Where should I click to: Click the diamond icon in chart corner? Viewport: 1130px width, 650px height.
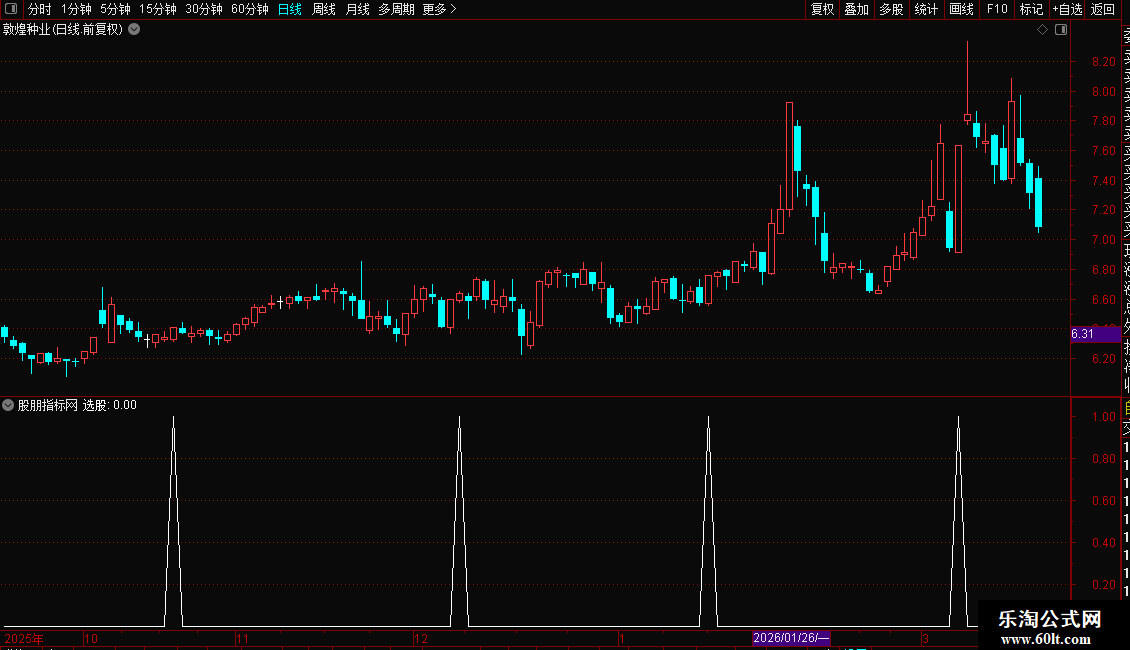point(1042,30)
